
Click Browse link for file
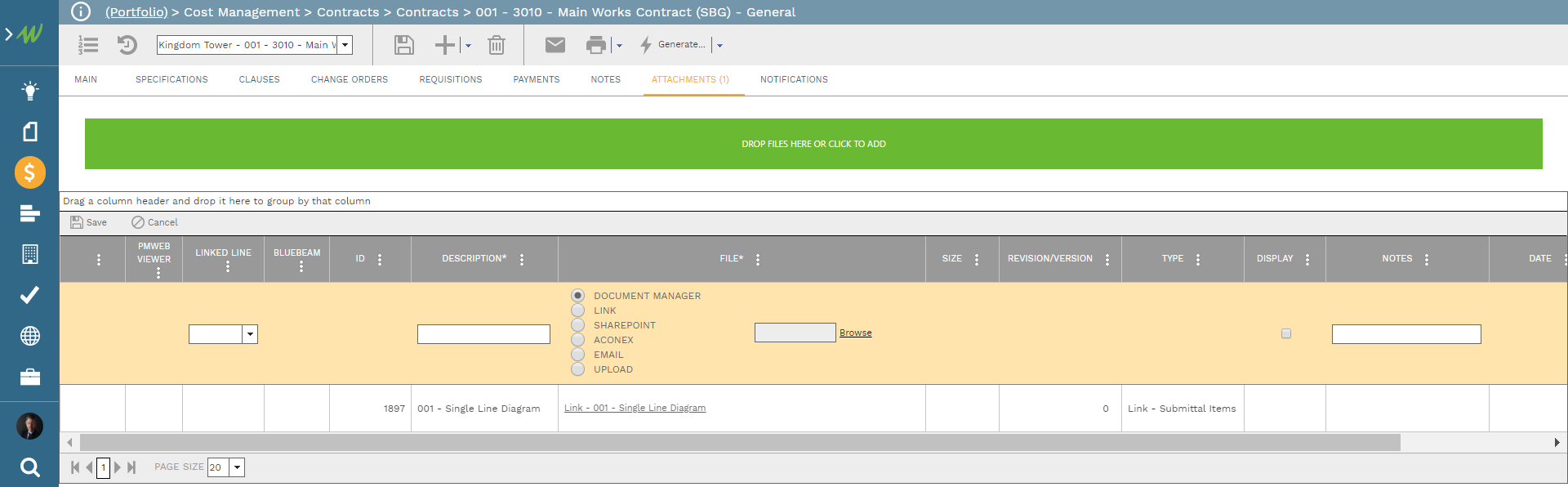coord(855,333)
